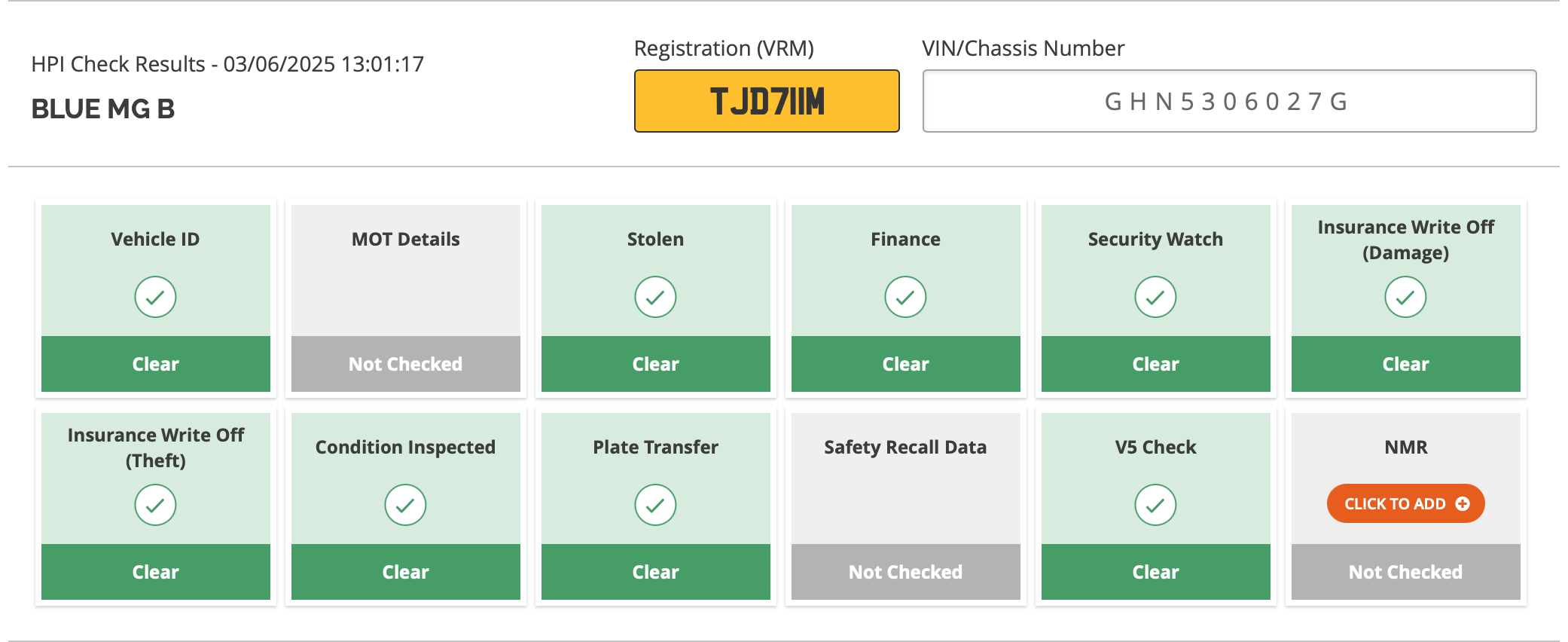The height and width of the screenshot is (642, 1568).
Task: Click CLICK TO ADD button for NMR
Action: [x=1405, y=503]
